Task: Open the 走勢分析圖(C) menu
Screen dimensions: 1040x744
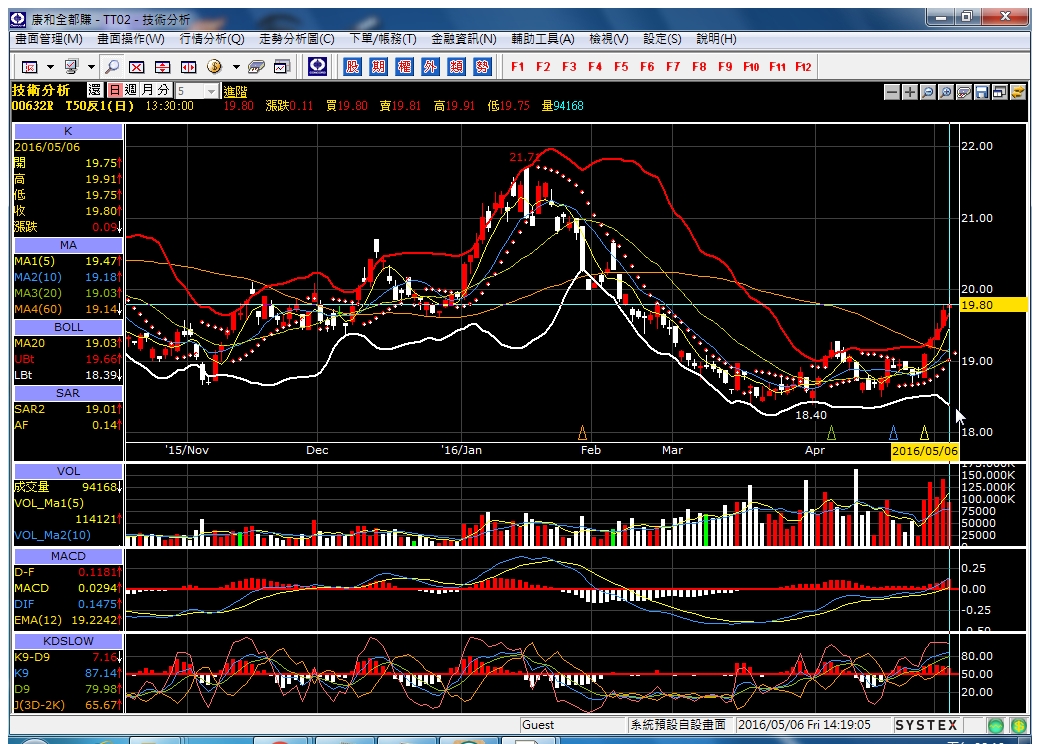Action: [297, 39]
